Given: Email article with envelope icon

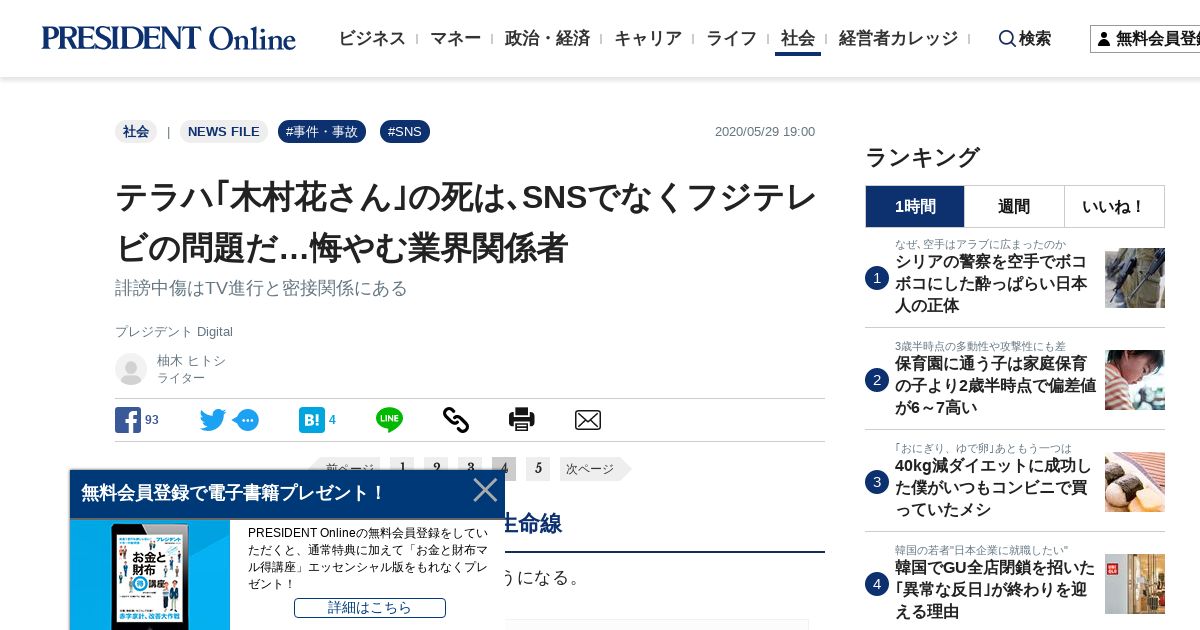Looking at the screenshot, I should [x=588, y=420].
